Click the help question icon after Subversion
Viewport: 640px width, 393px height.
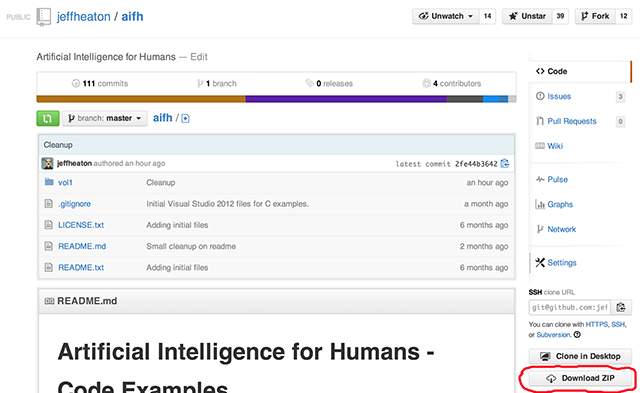click(x=577, y=335)
